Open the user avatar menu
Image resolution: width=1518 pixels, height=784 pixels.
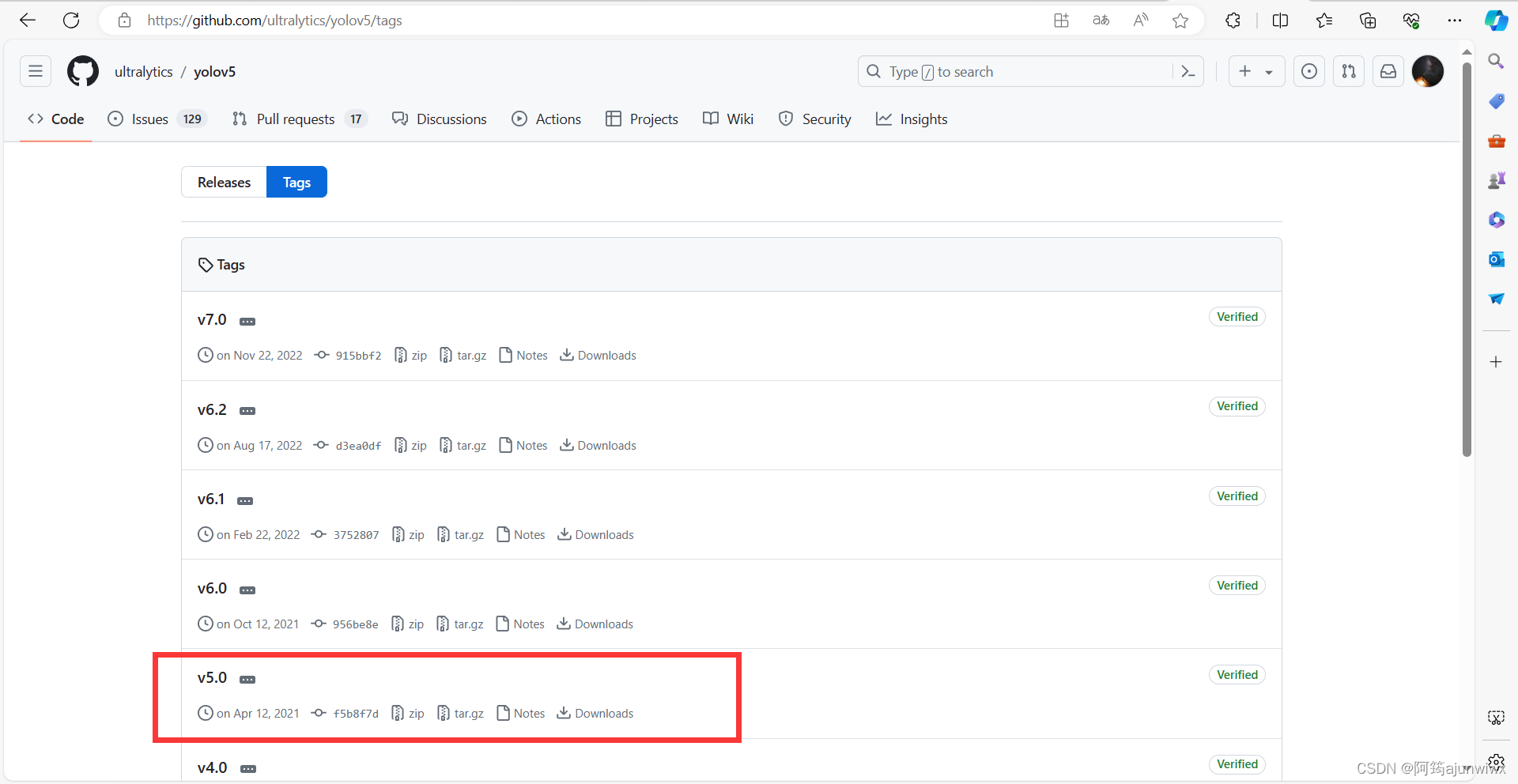(x=1428, y=71)
